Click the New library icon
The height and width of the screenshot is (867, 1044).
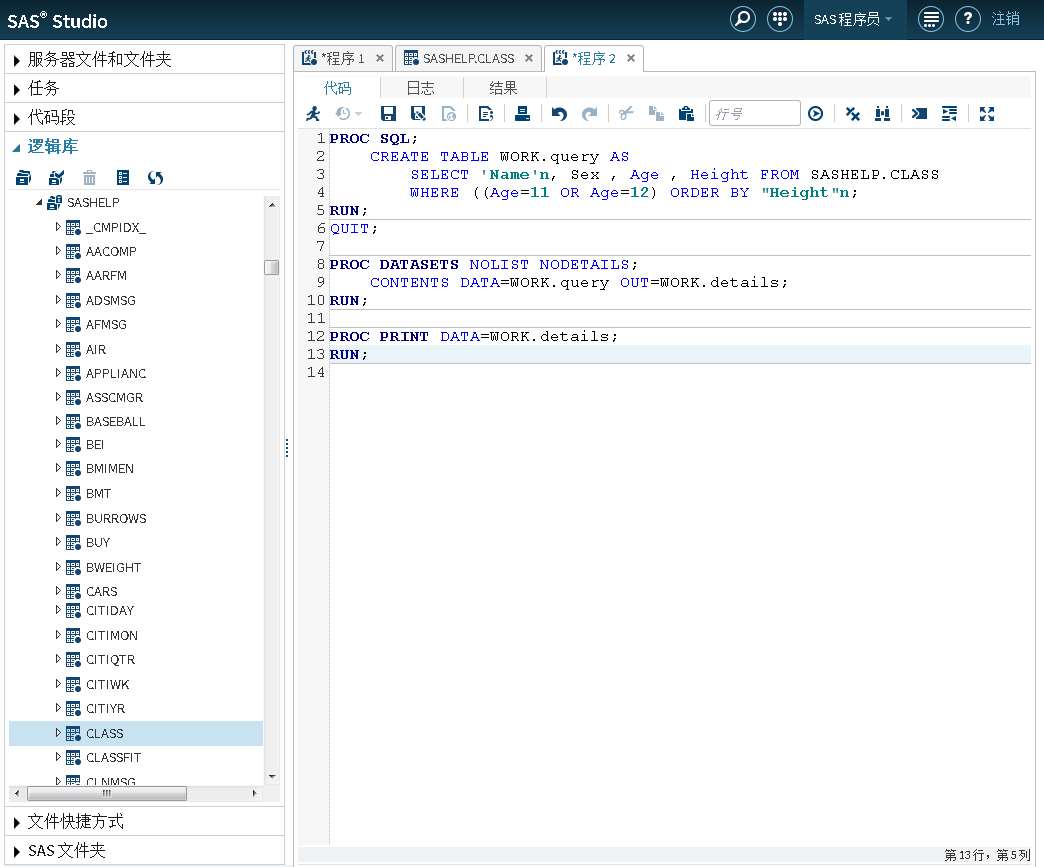tap(24, 178)
